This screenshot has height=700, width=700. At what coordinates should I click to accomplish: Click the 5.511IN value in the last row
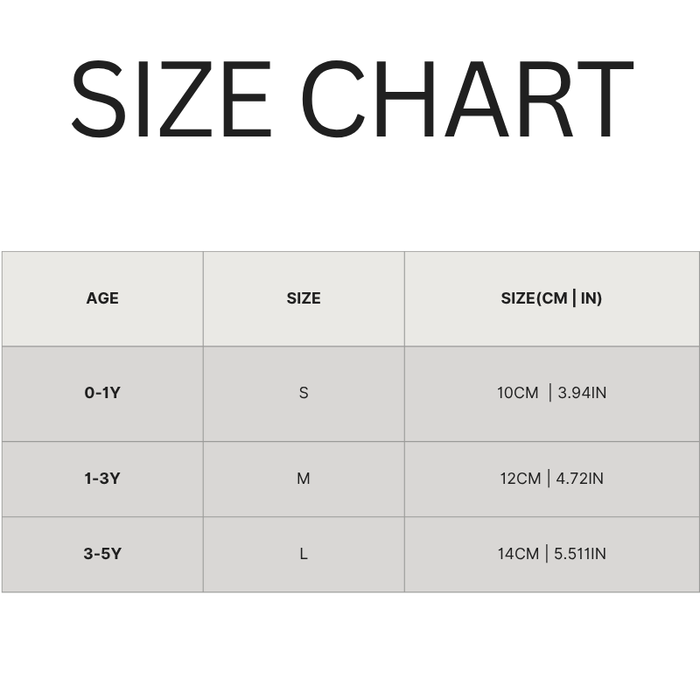tap(581, 553)
